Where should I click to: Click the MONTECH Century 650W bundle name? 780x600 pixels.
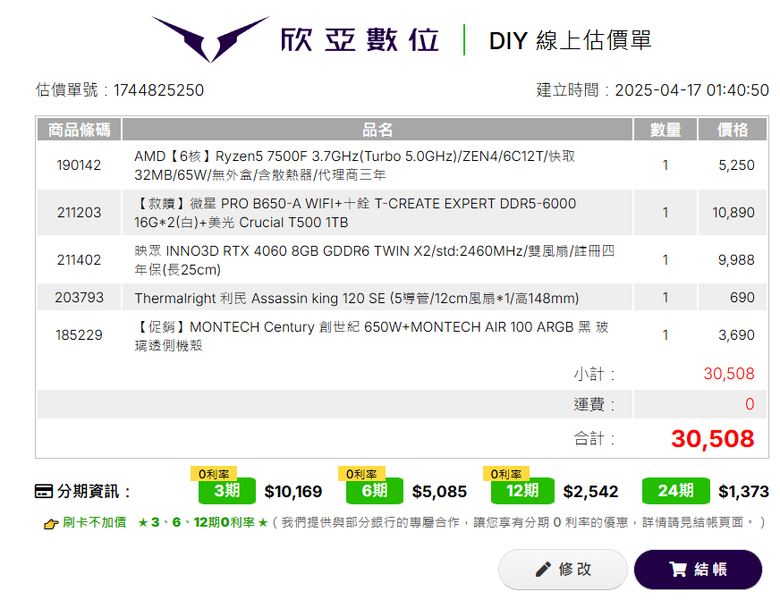[x=372, y=336]
